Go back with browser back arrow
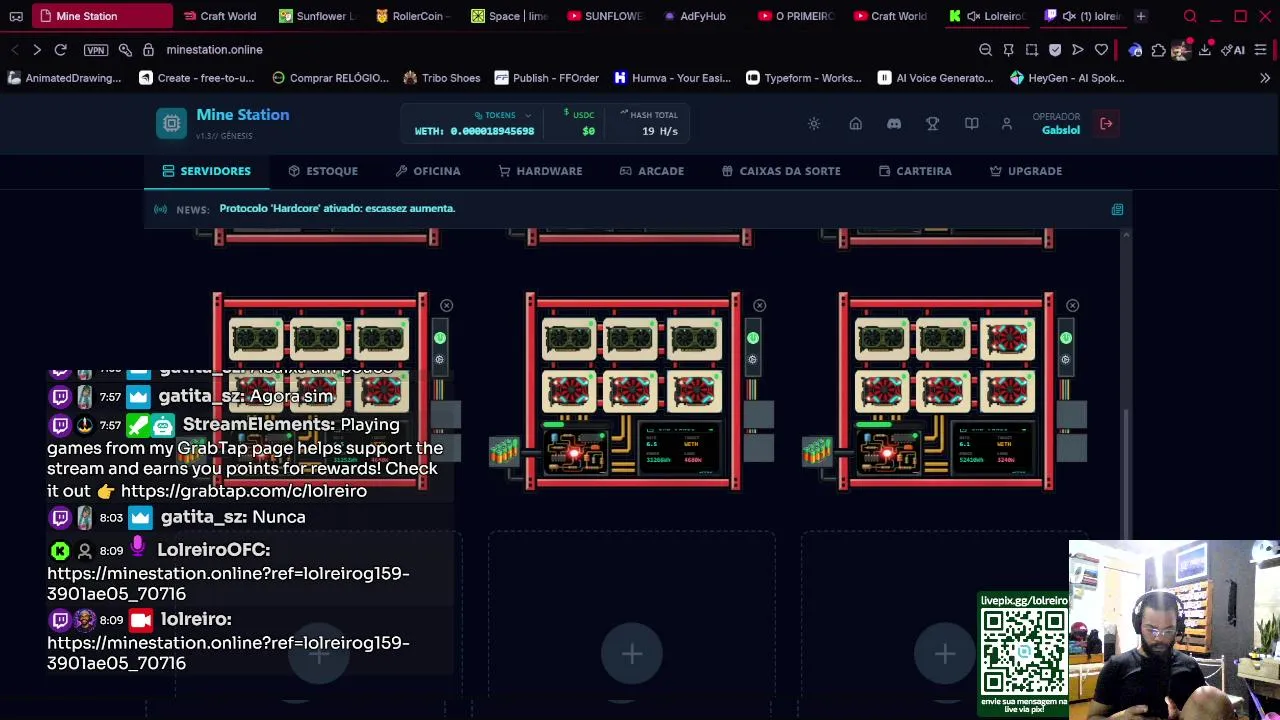 14,49
